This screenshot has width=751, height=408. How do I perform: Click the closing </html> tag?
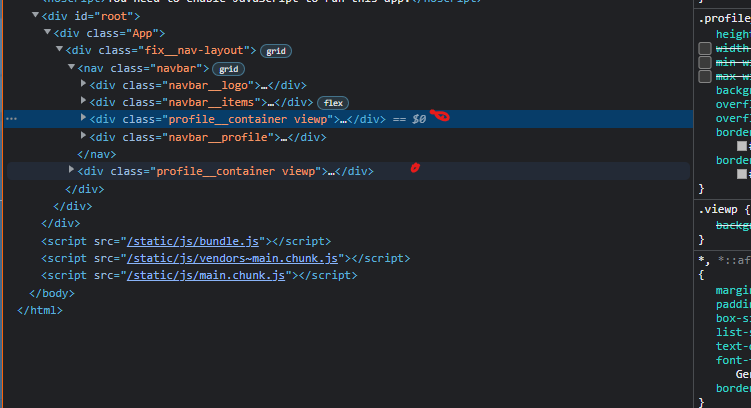click(x=40, y=310)
